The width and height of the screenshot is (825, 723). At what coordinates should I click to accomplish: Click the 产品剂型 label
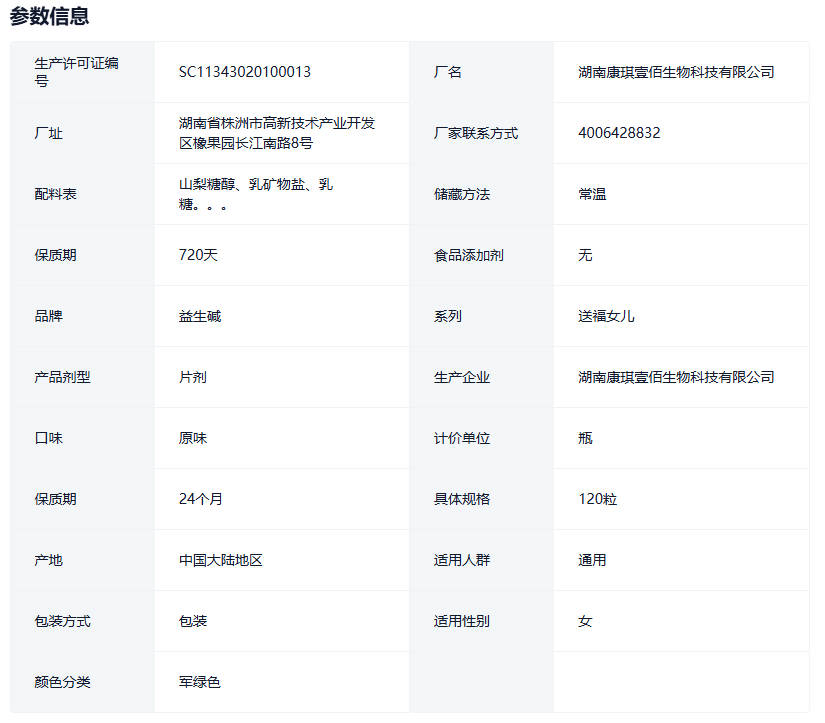(62, 377)
